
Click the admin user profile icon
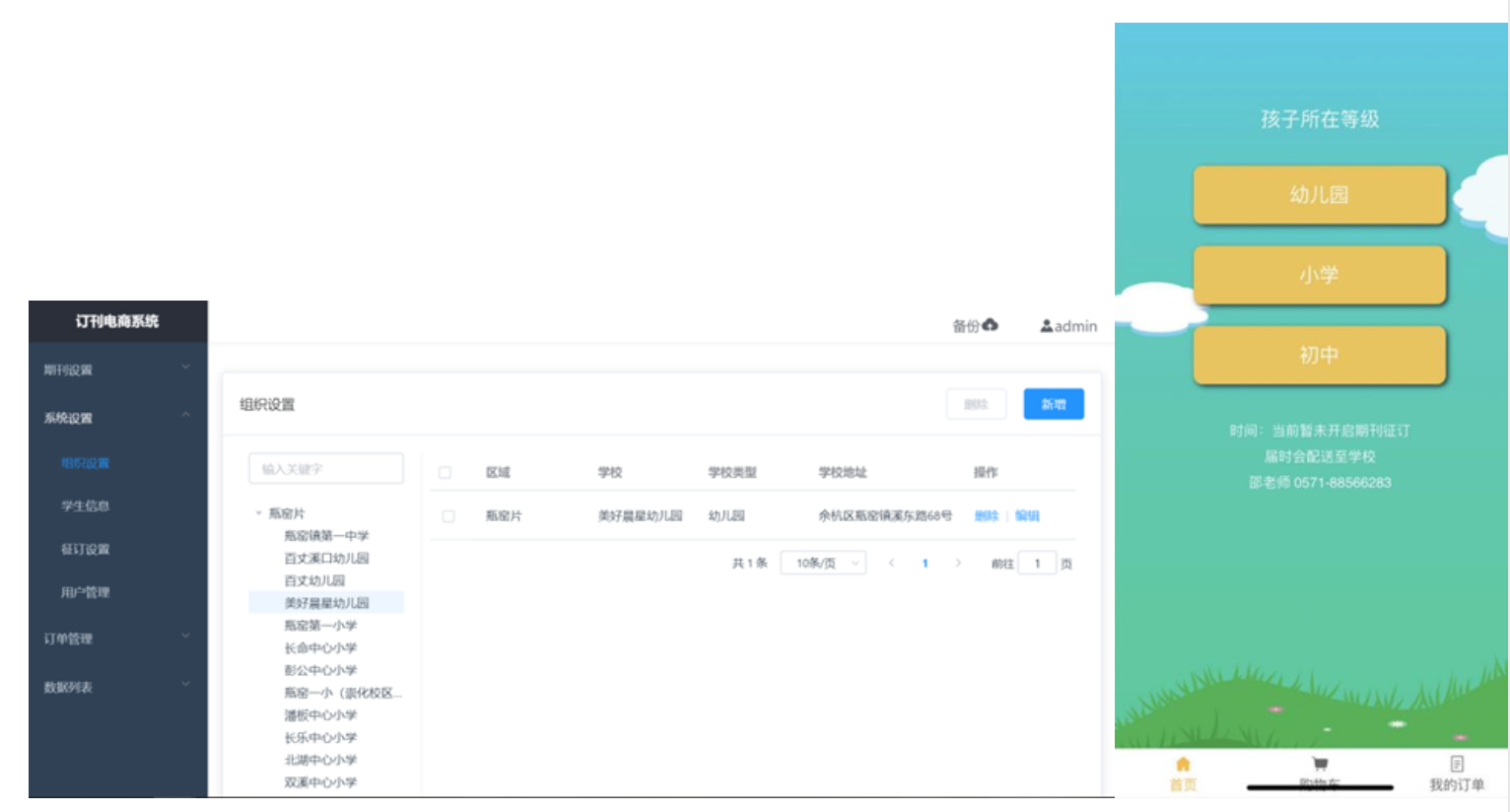coord(1046,326)
